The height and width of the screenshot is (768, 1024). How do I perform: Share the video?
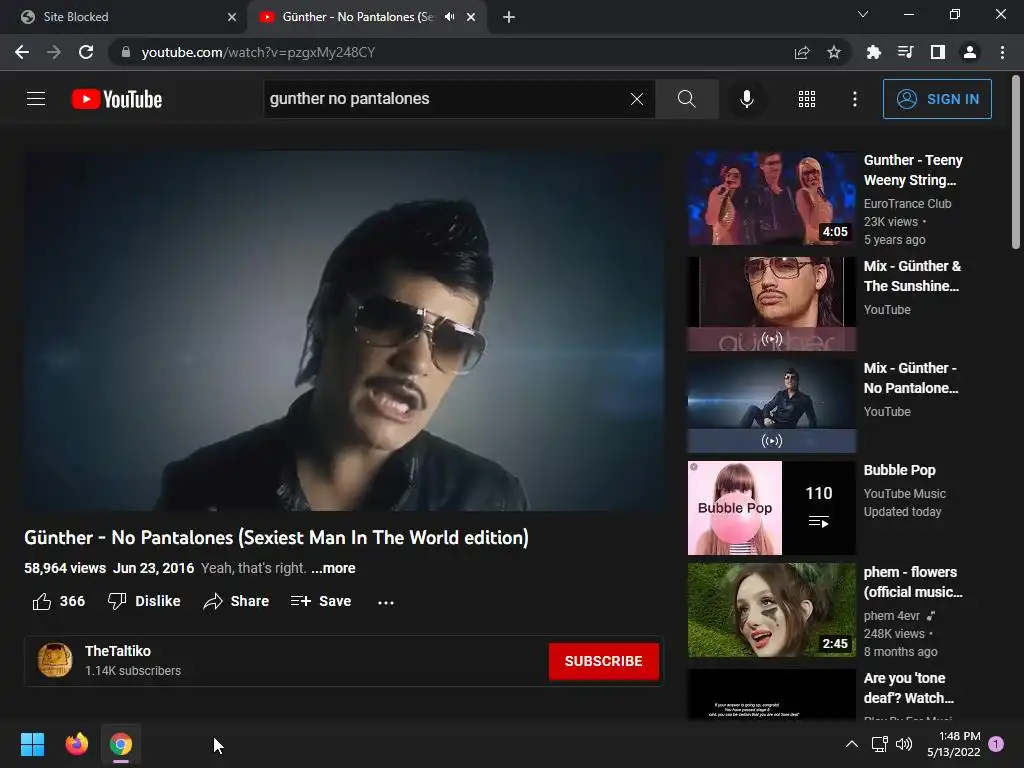coord(236,601)
